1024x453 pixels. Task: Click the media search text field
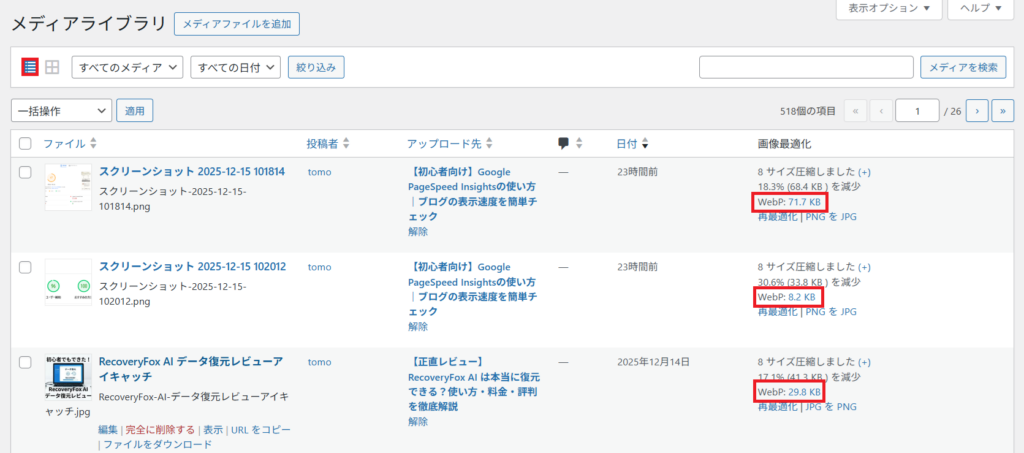(x=806, y=67)
